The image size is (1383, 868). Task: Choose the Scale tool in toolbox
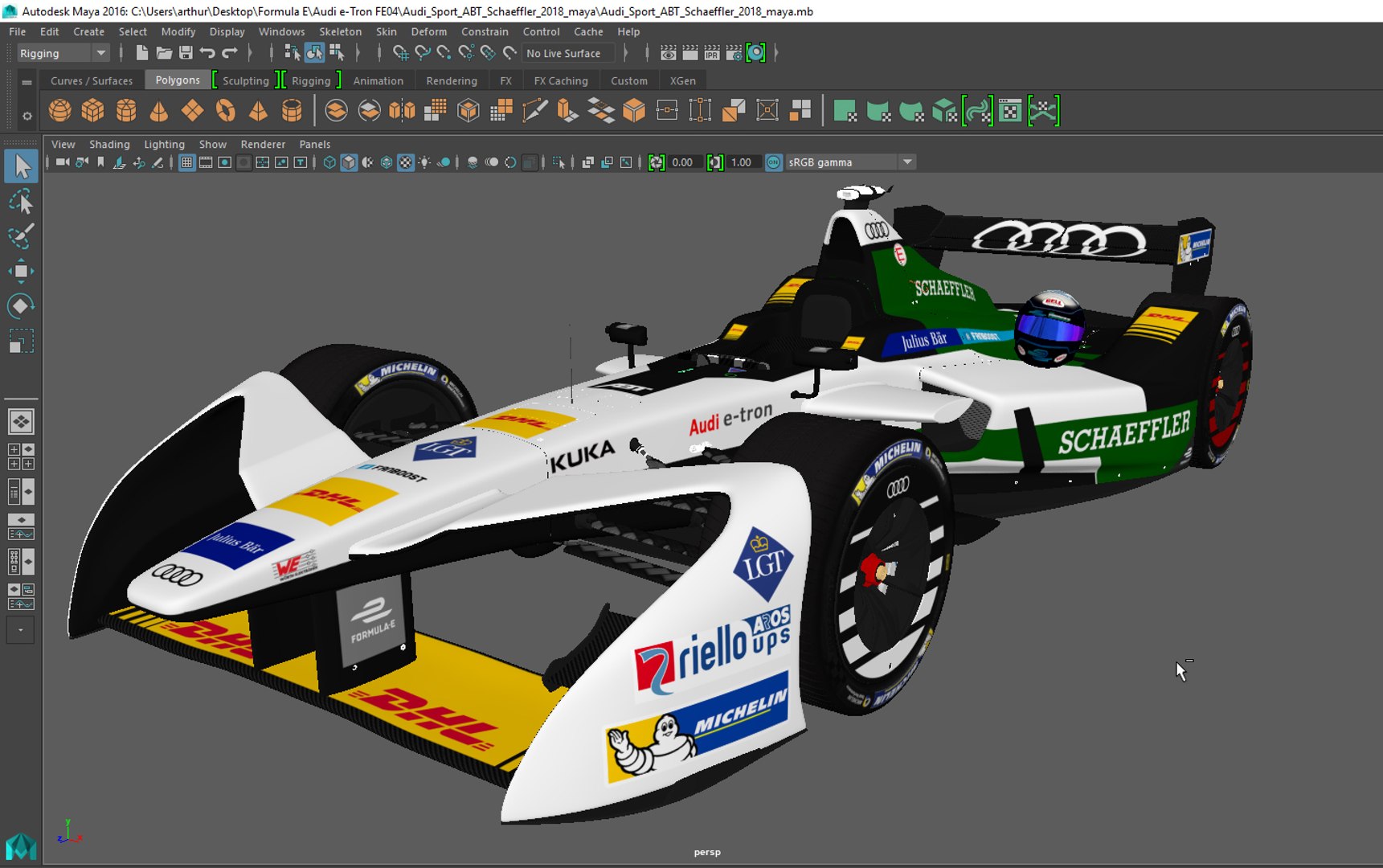click(x=21, y=342)
